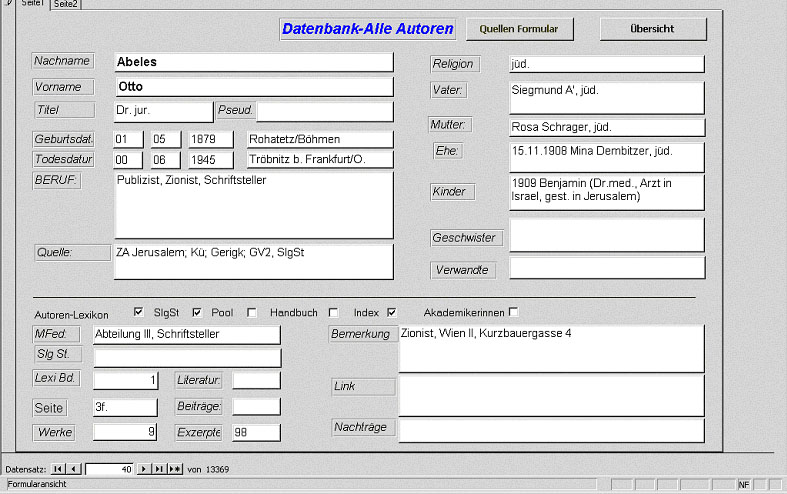Open the Quellen Formular

pyautogui.click(x=518, y=29)
